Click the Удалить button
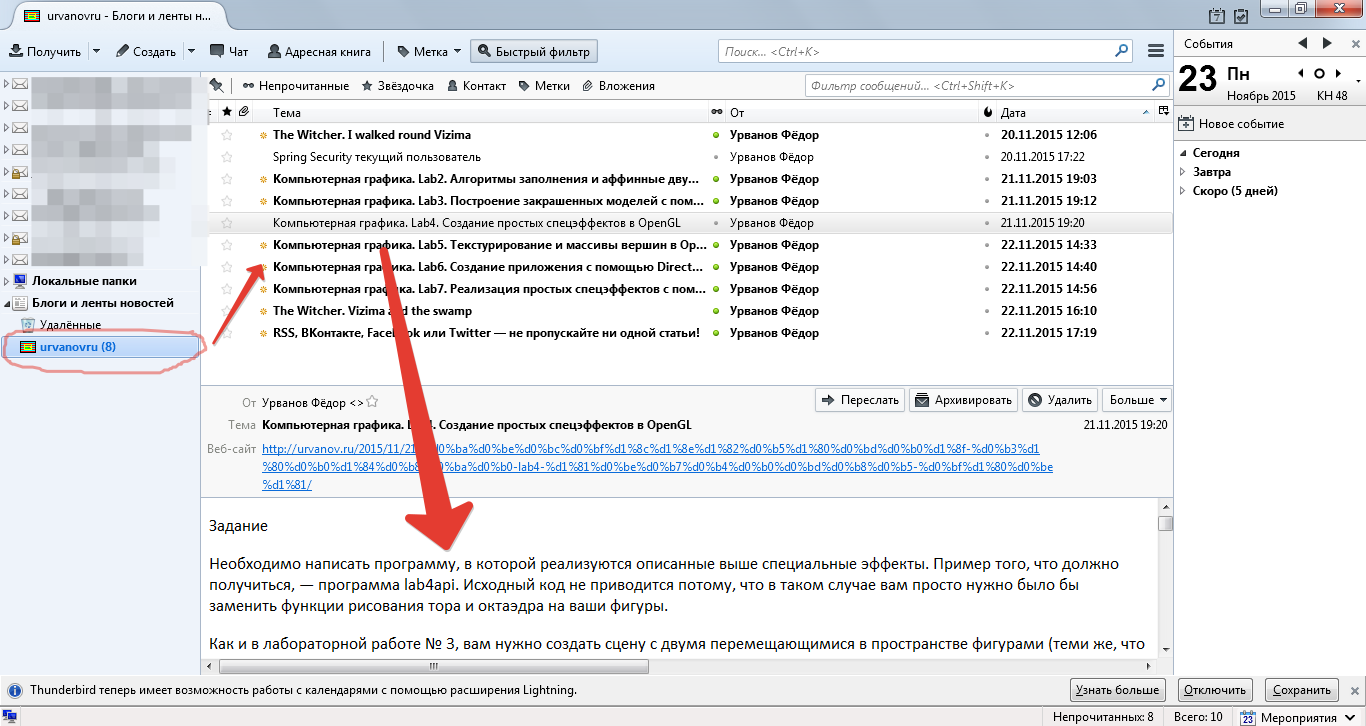Image resolution: width=1366 pixels, height=726 pixels. pos(1060,400)
